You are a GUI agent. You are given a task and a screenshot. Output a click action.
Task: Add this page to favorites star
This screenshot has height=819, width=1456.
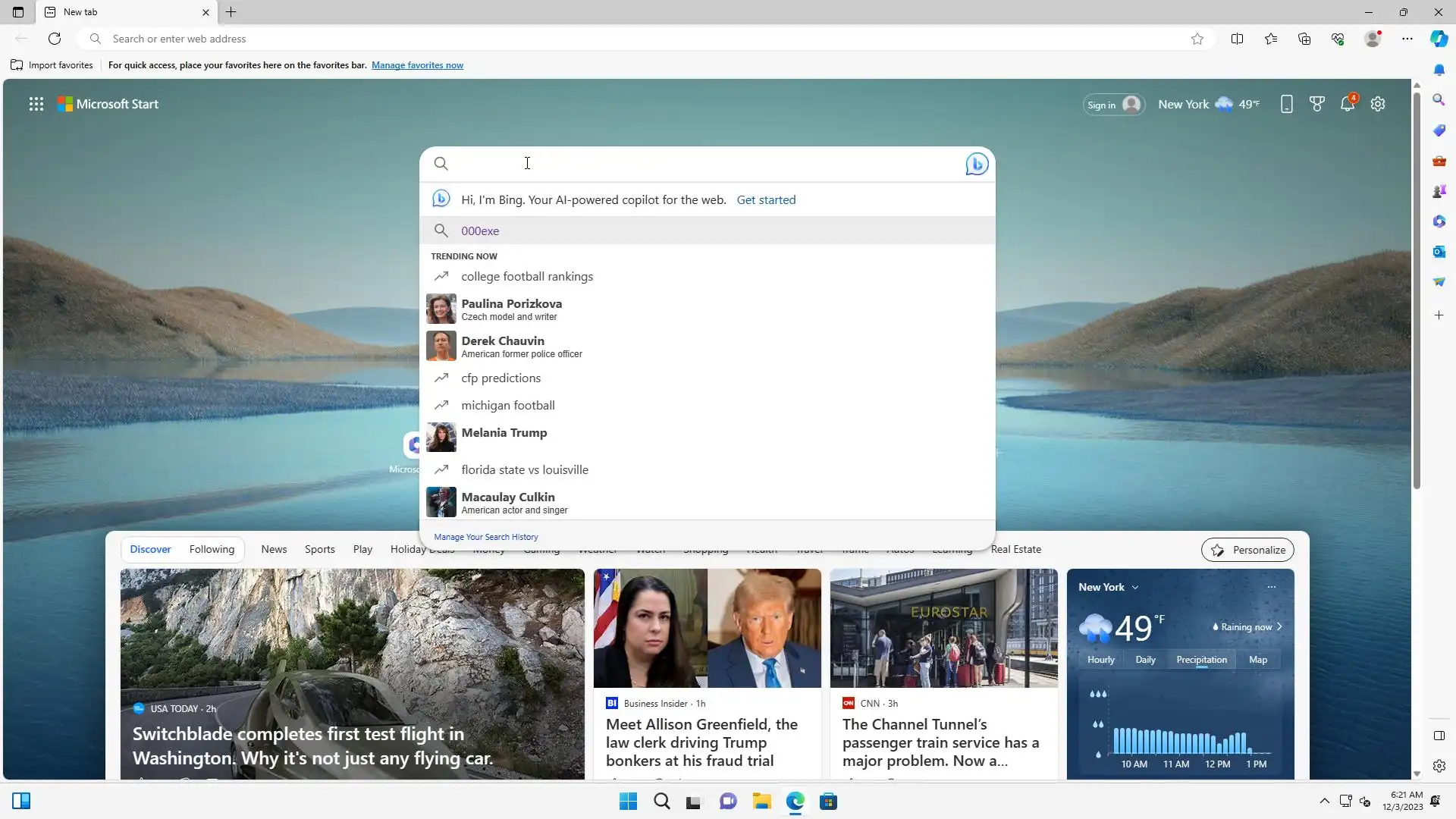(x=1197, y=39)
